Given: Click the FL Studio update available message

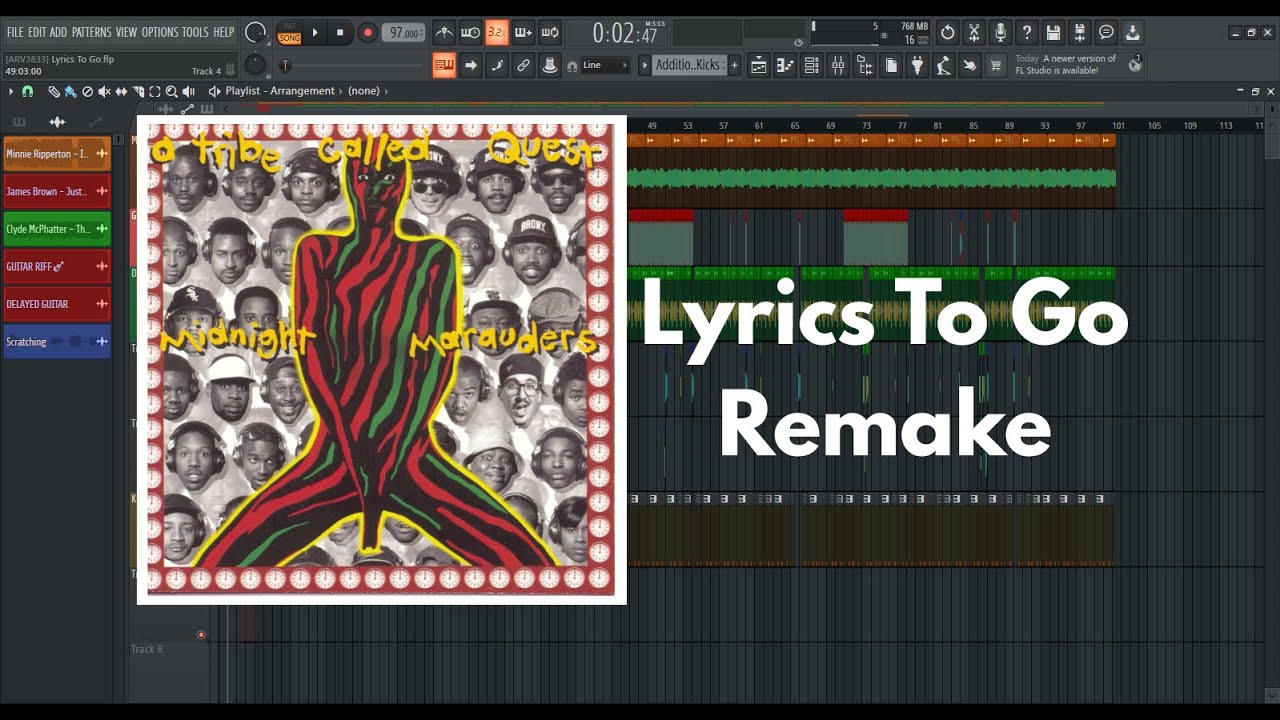Looking at the screenshot, I should pyautogui.click(x=1066, y=65).
